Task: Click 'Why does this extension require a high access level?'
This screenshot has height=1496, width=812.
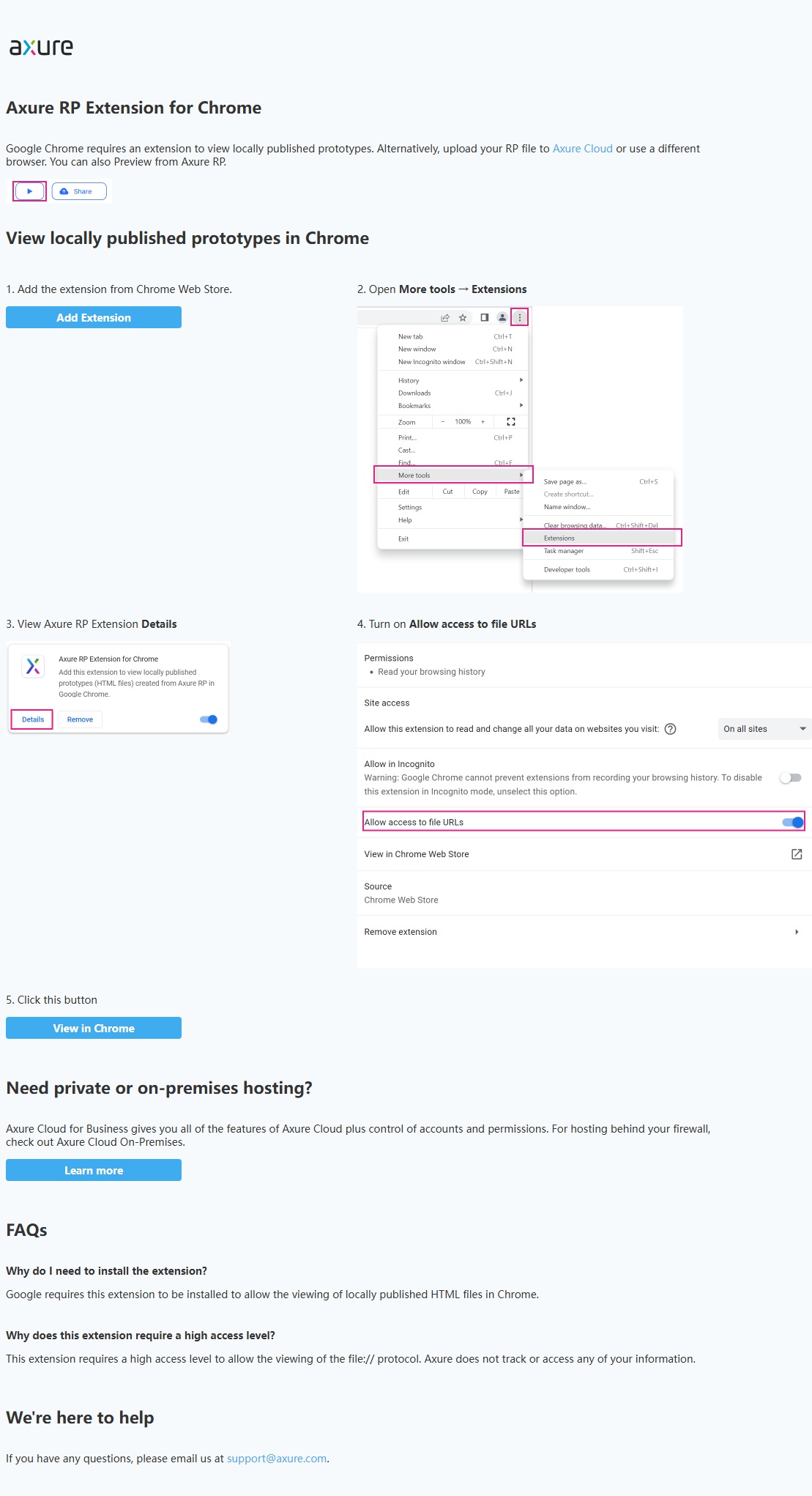Action: [x=141, y=1336]
